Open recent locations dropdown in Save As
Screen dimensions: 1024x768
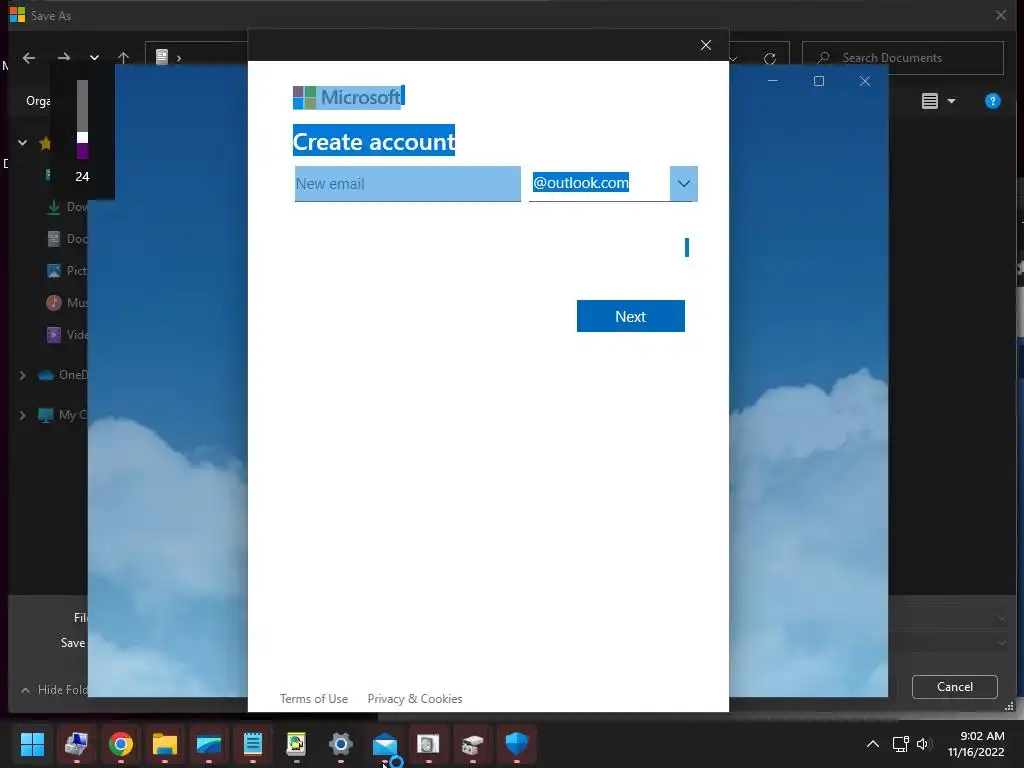tap(95, 58)
